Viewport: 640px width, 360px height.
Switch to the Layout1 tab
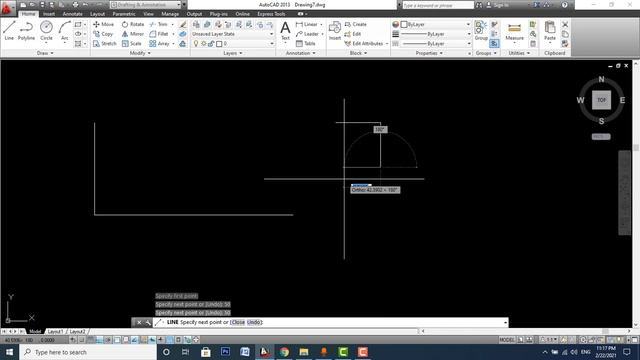point(55,331)
